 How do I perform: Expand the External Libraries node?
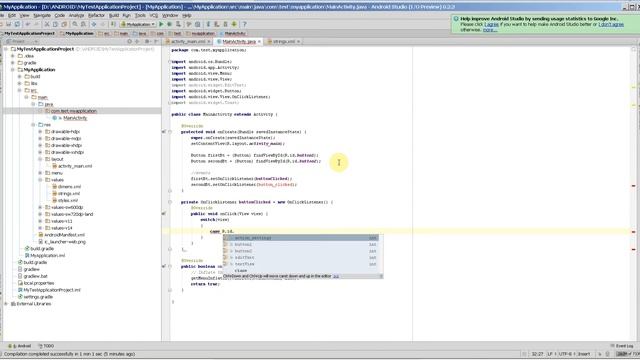pos(6,304)
